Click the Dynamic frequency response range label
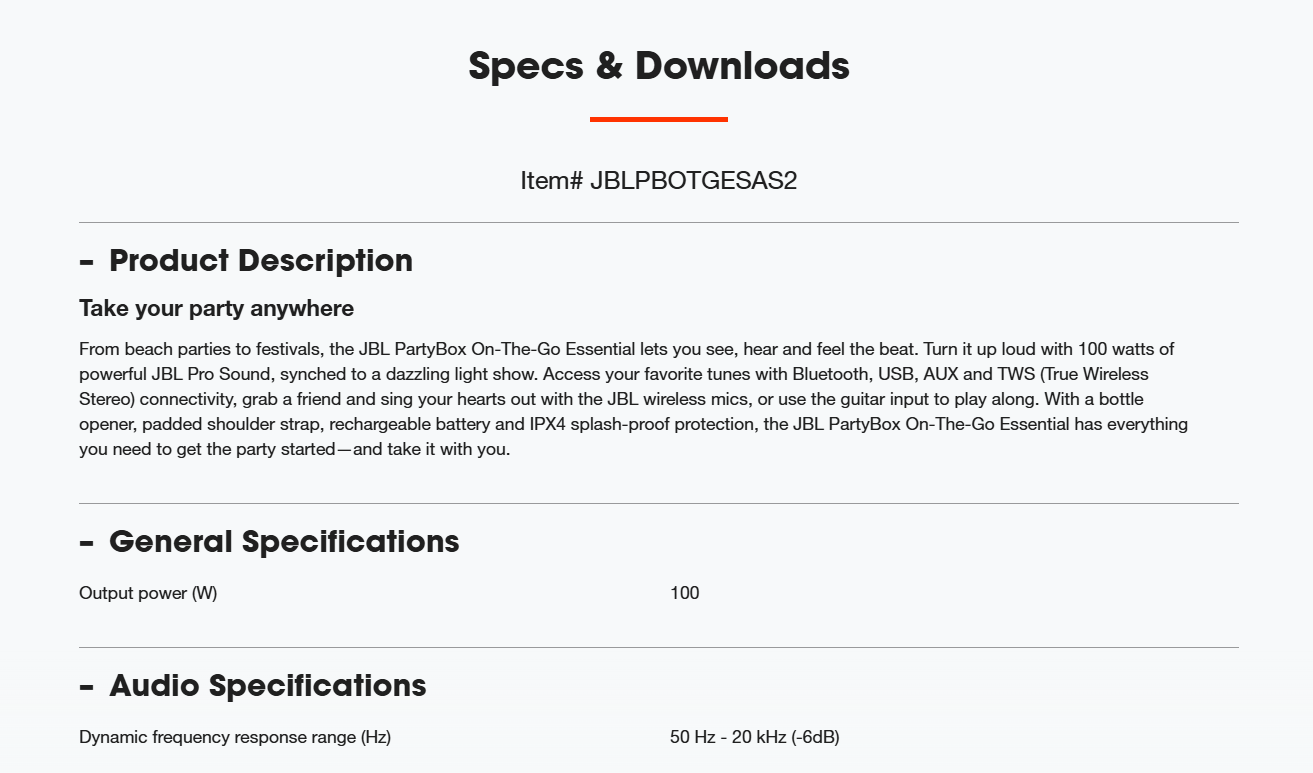 point(235,737)
